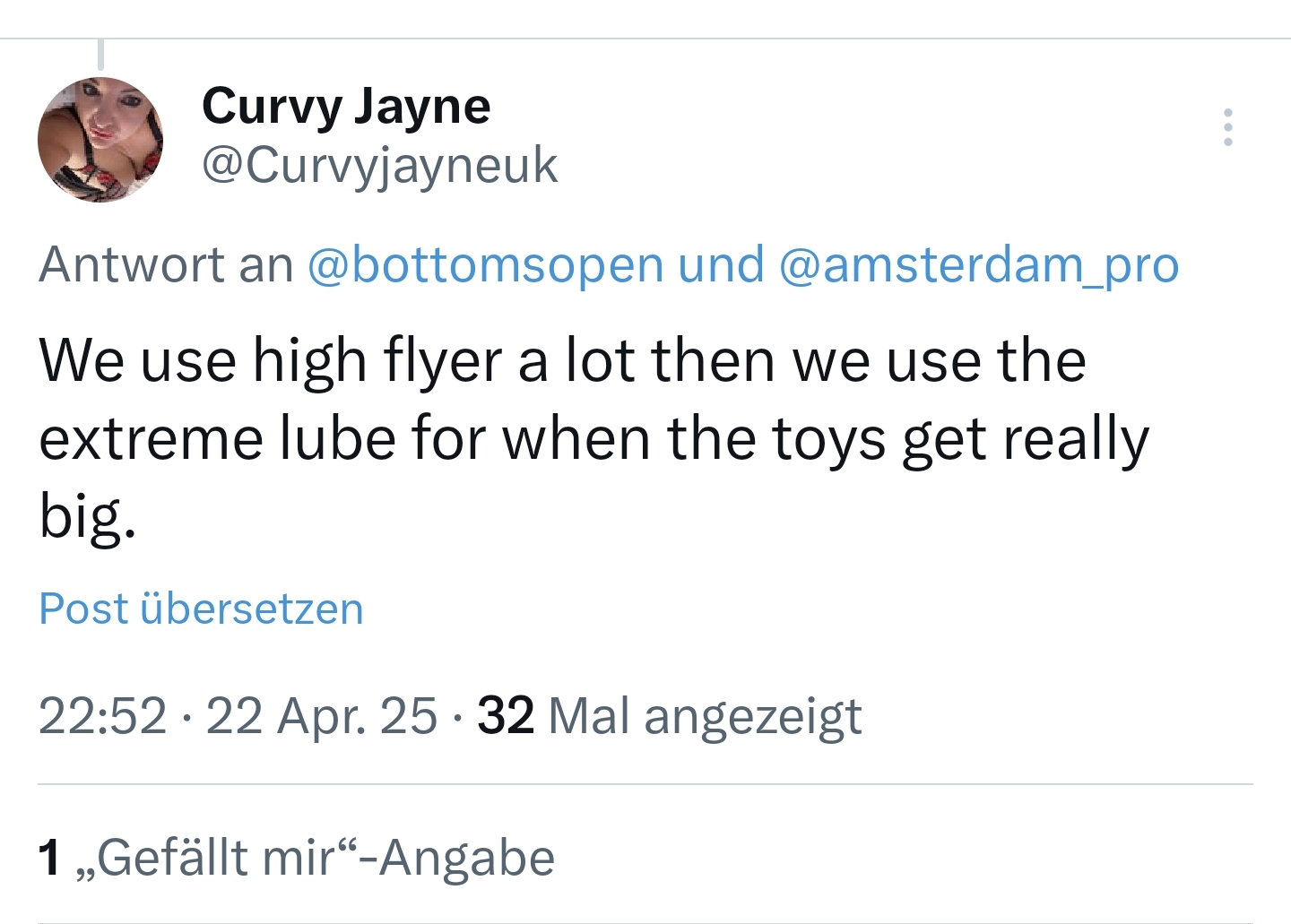Click the bold 32 view count
The height and width of the screenshot is (924, 1291).
(x=506, y=716)
